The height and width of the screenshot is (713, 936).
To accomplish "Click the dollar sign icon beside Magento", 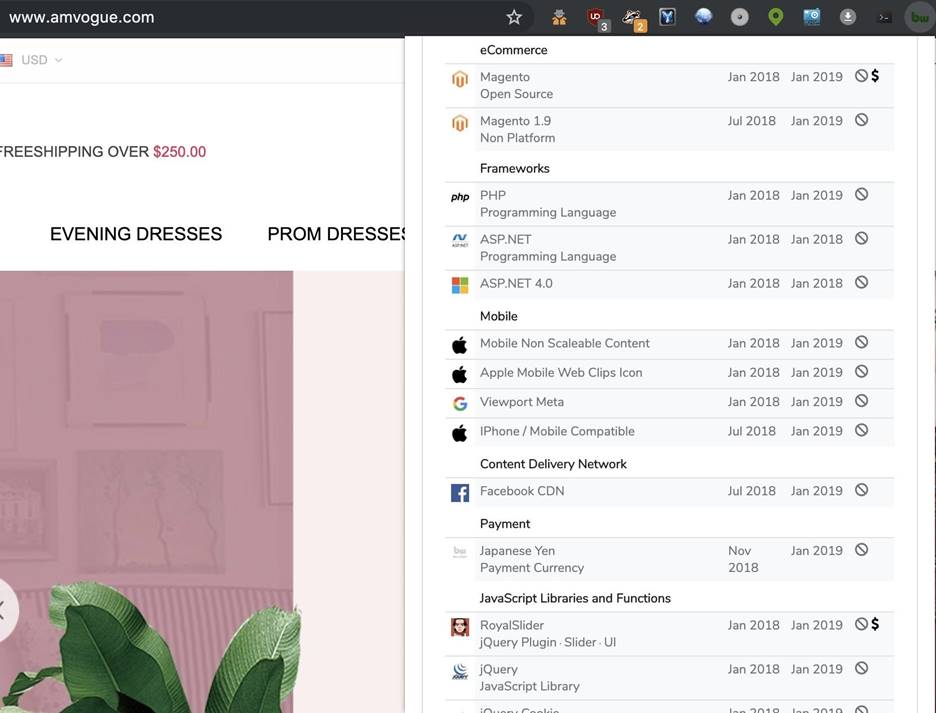I will point(875,76).
